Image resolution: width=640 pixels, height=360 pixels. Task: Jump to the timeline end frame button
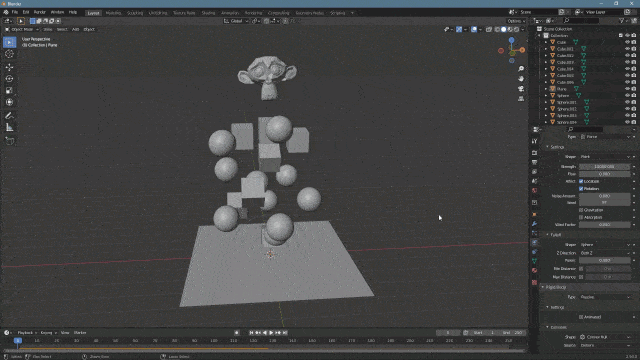285,333
